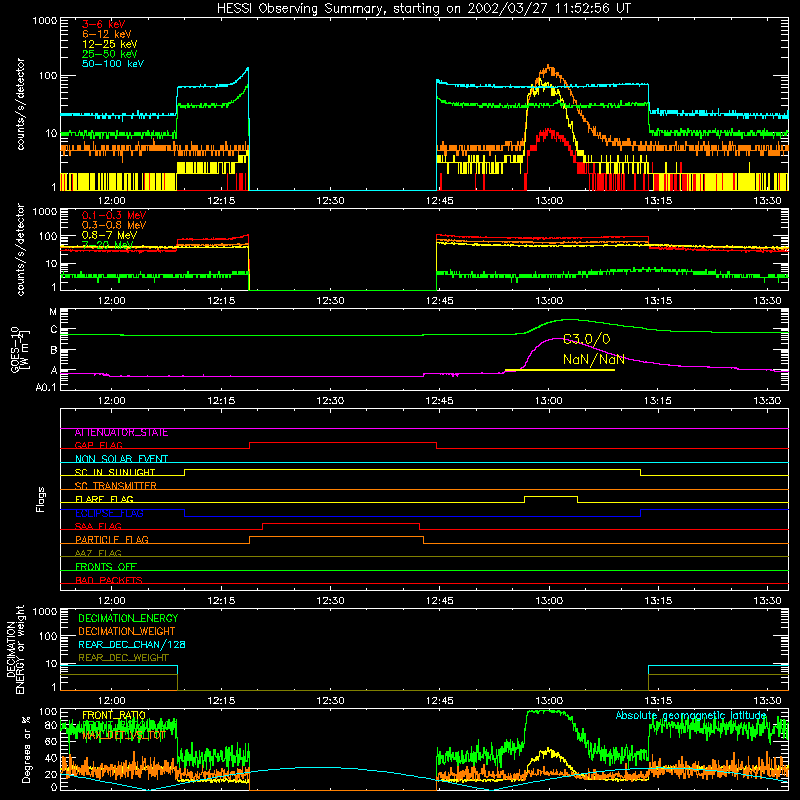Select the BAD_PACKETS flag label
800x800 pixels.
click(109, 581)
